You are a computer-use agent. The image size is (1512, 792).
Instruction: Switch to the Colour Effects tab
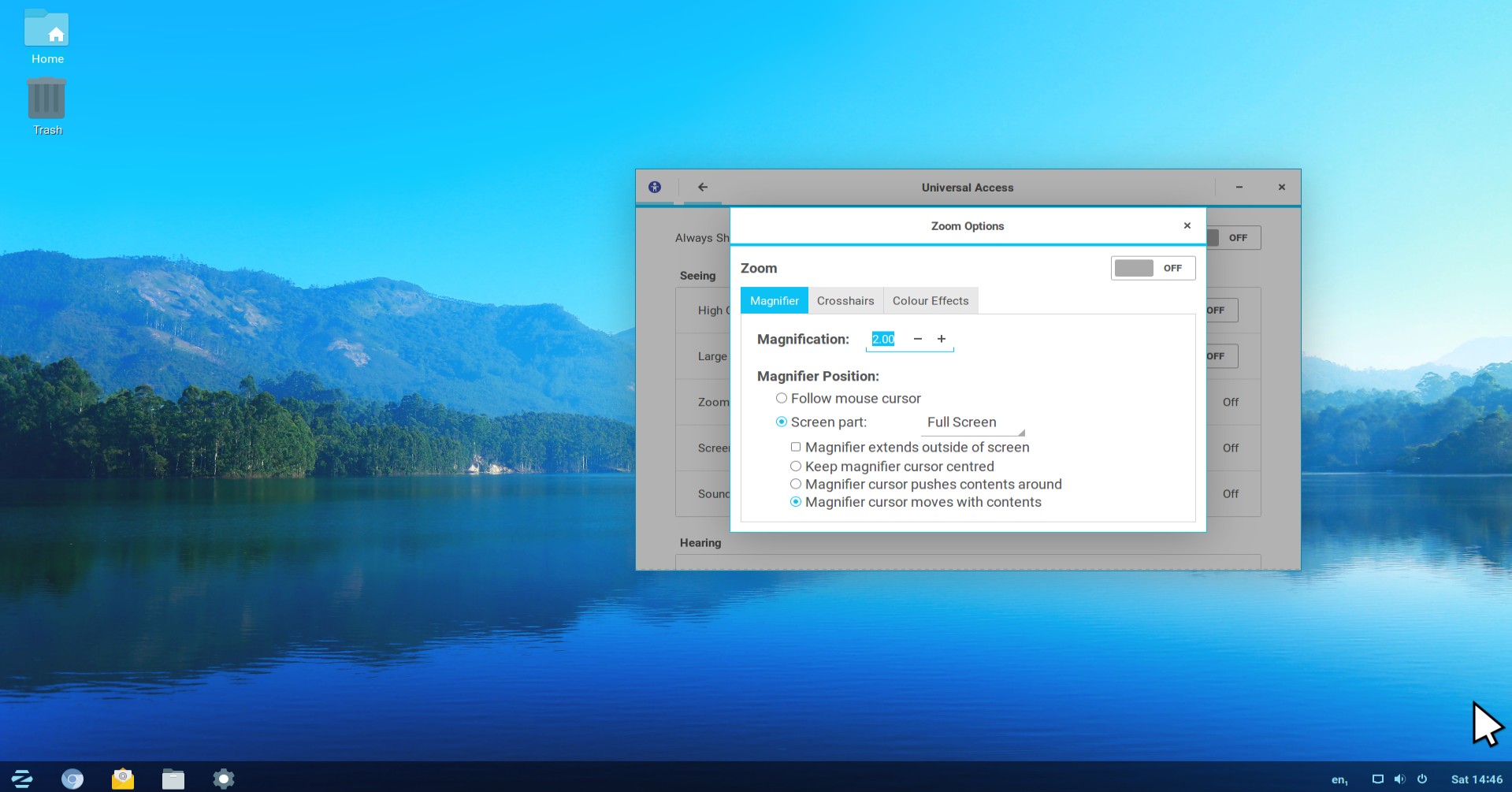pos(931,301)
